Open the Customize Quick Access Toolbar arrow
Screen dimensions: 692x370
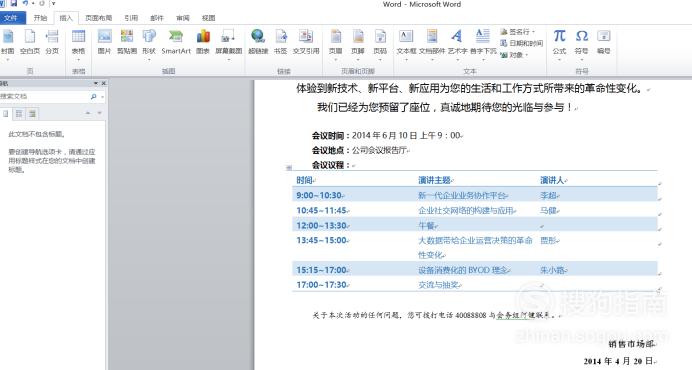tap(53, 4)
